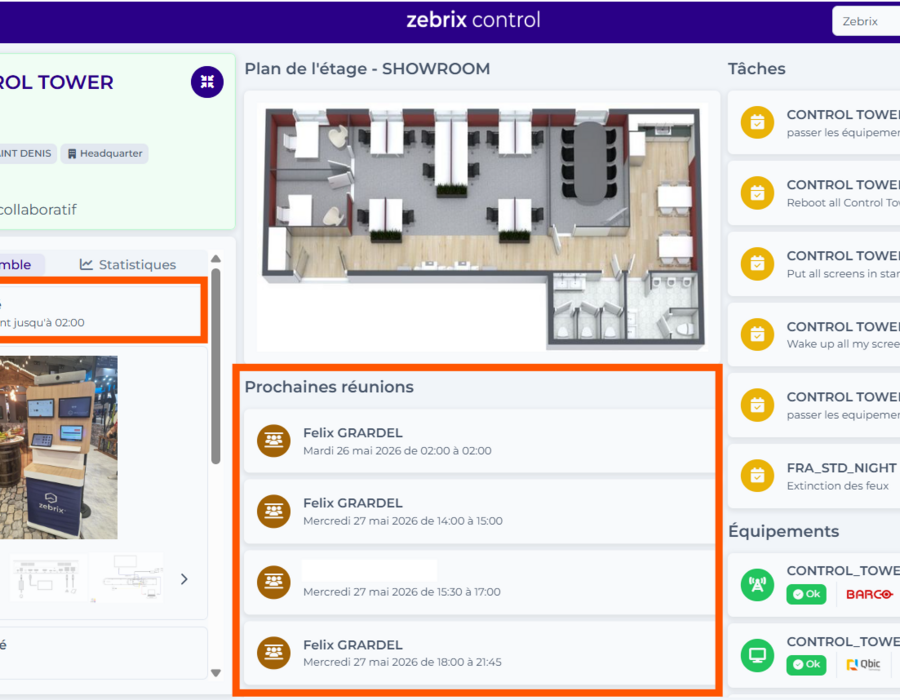The width and height of the screenshot is (900, 700).
Task: Click the Wake up all my screens task icon
Action: click(x=758, y=334)
